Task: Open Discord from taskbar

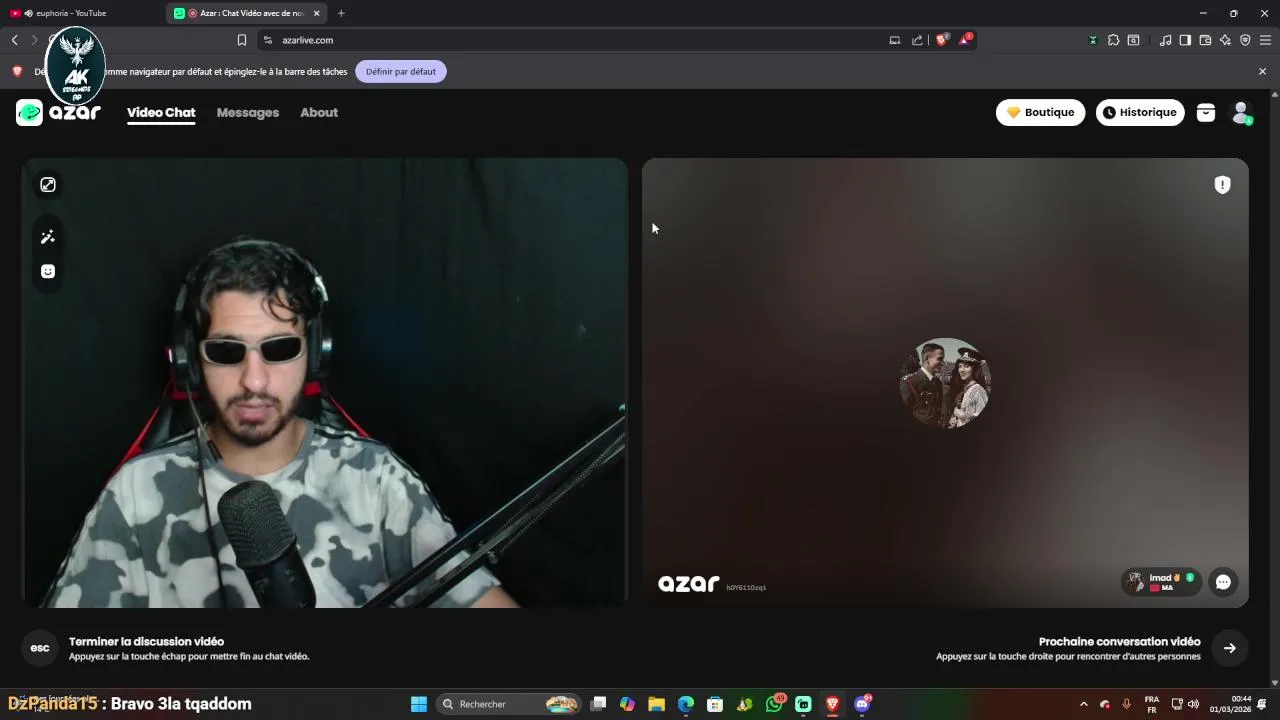Action: coord(862,704)
